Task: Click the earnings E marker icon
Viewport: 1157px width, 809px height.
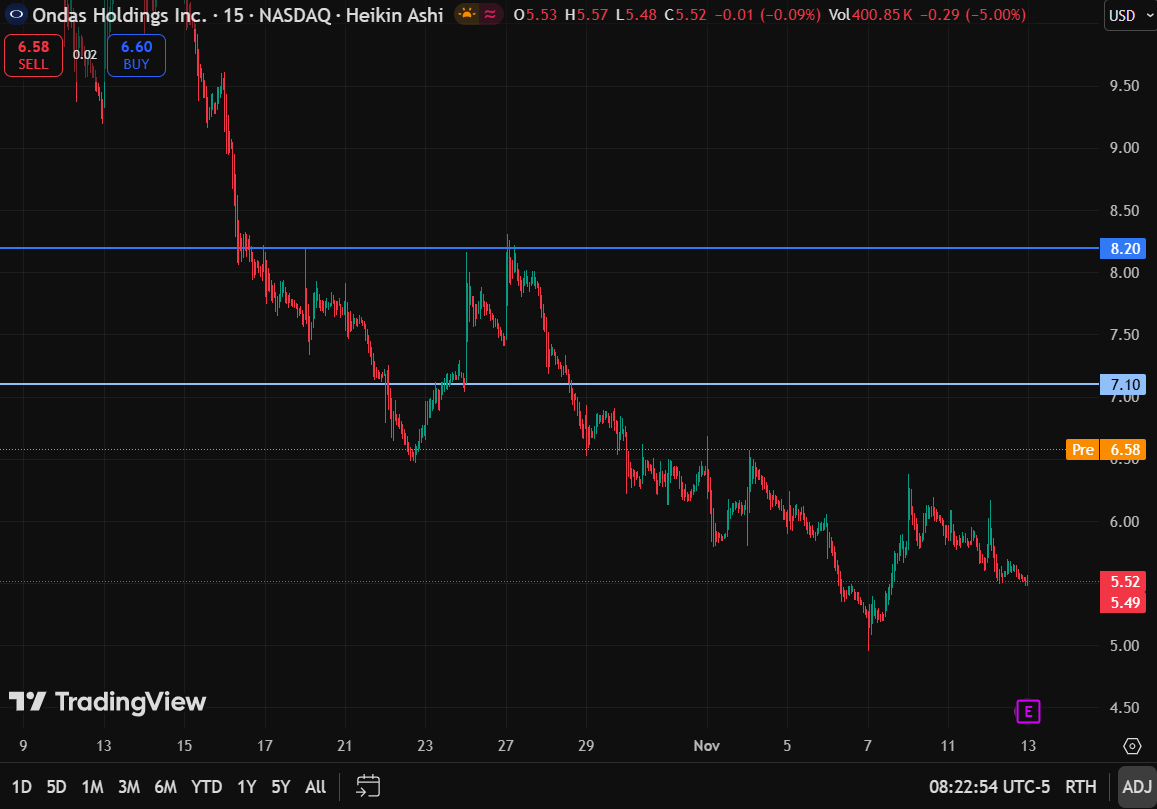Action: (1028, 712)
